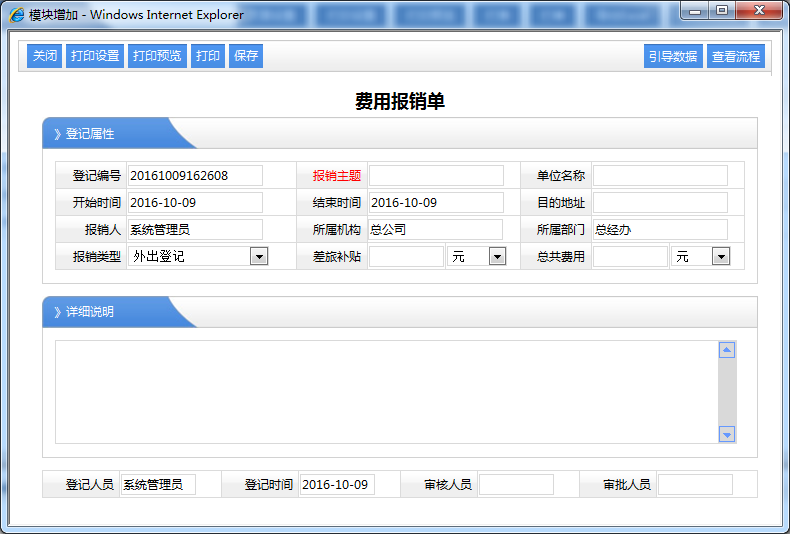
Task: Click the text area scrollbar up arrow
Action: coord(727,350)
